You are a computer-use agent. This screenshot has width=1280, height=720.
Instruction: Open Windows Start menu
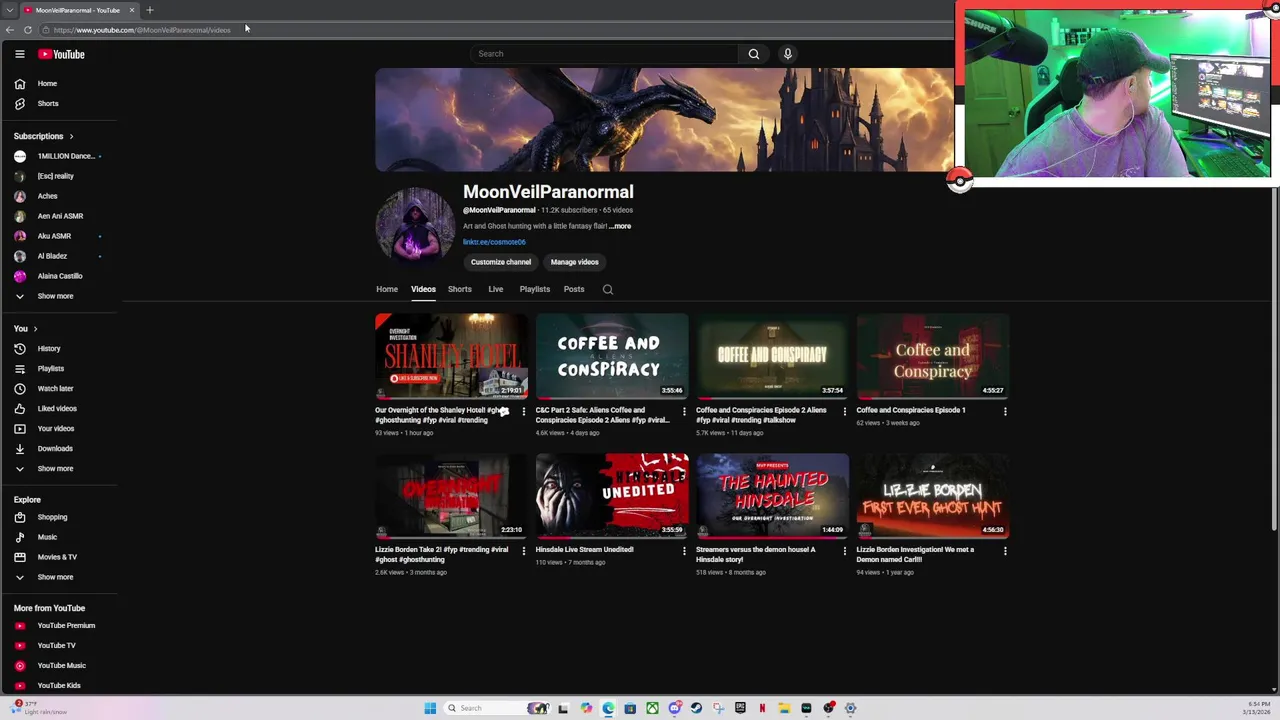tap(430, 708)
